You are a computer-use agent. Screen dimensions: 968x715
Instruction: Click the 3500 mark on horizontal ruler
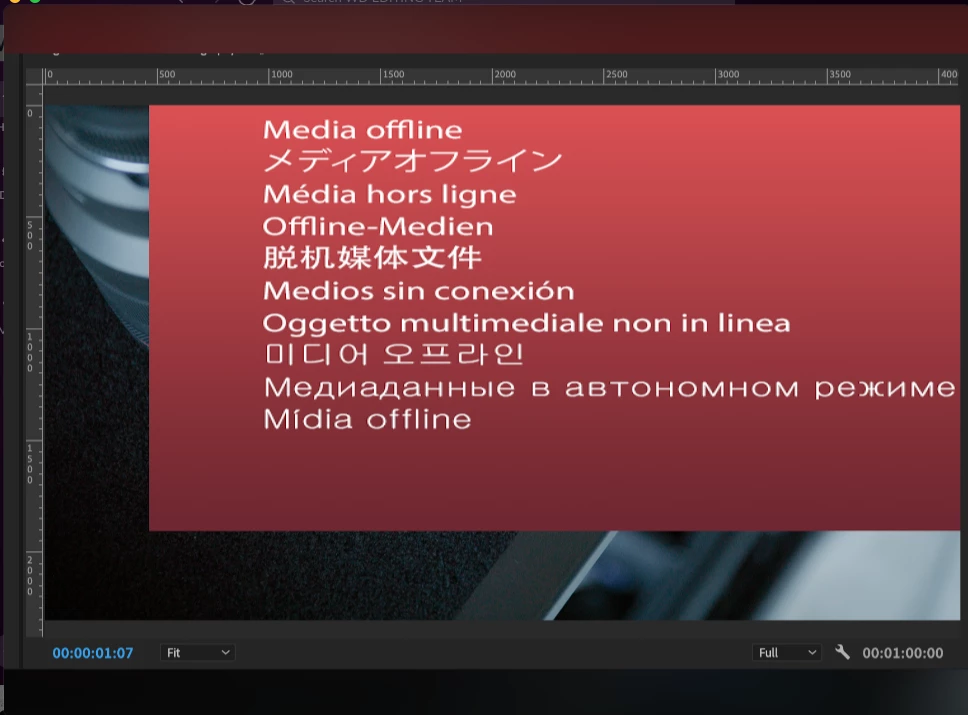(840, 74)
